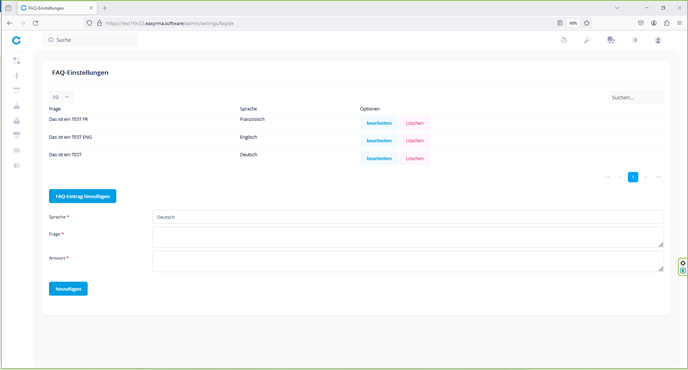
Task: Jump to the first page with double-left arrows
Action: tap(607, 177)
